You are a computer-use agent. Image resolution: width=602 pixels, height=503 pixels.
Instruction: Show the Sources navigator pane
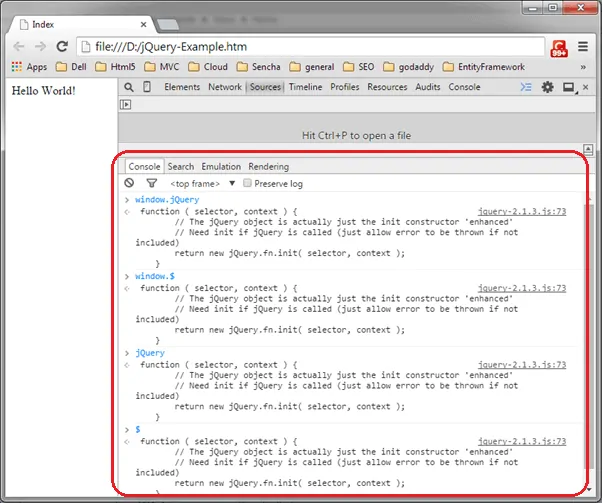[126, 104]
